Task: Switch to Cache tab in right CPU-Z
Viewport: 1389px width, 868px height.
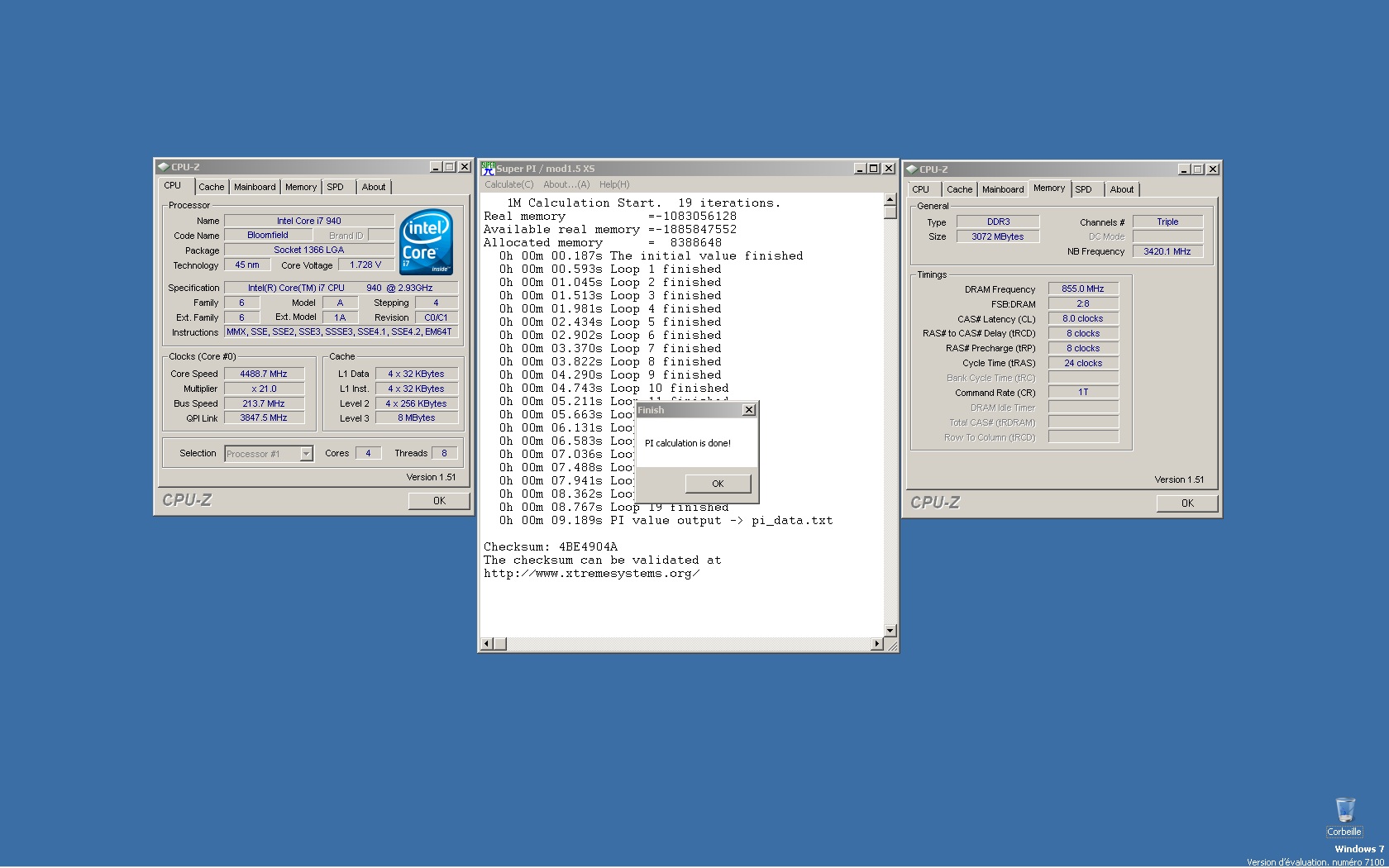Action: coord(960,189)
